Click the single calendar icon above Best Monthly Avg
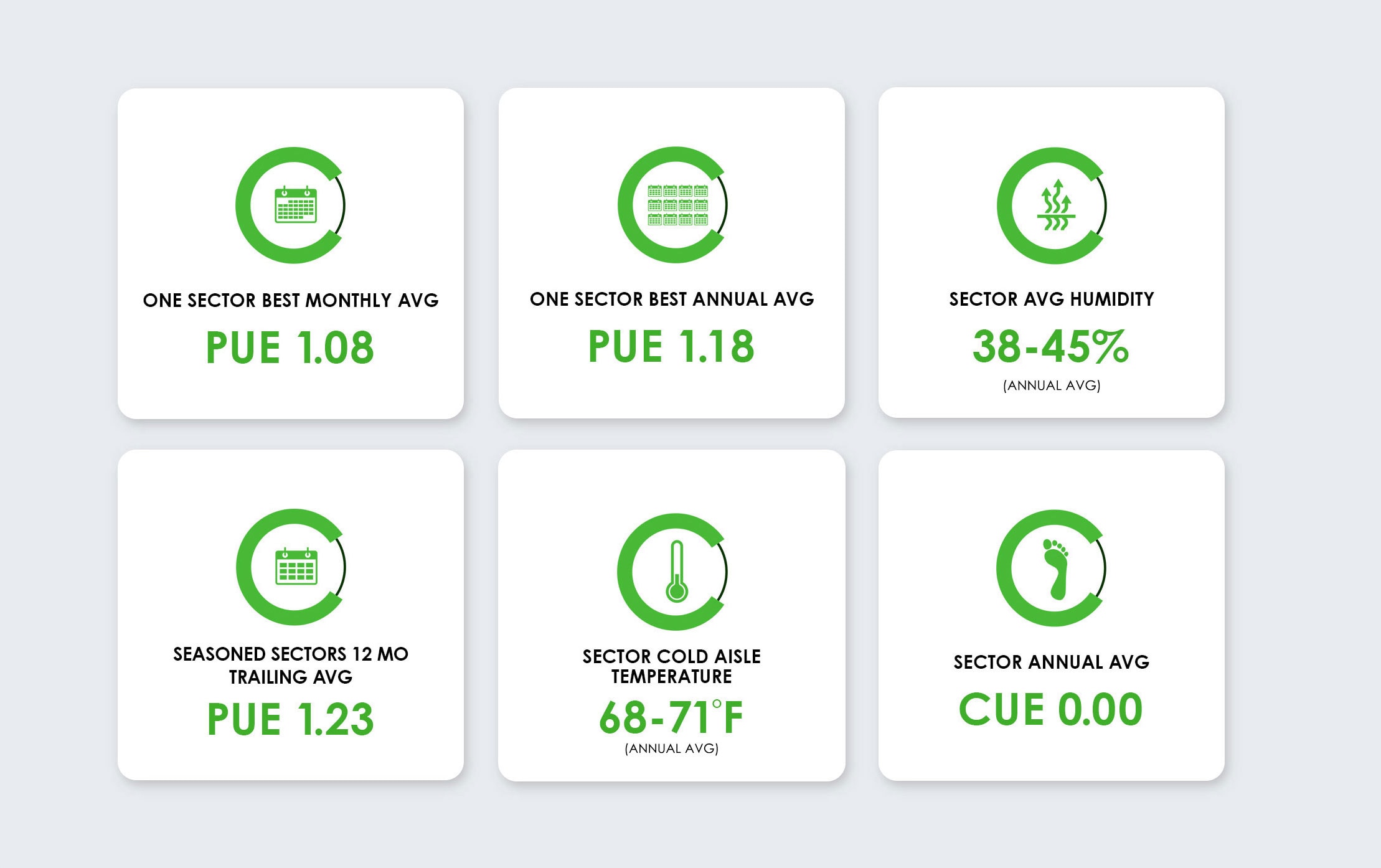The image size is (1381, 868). point(296,204)
